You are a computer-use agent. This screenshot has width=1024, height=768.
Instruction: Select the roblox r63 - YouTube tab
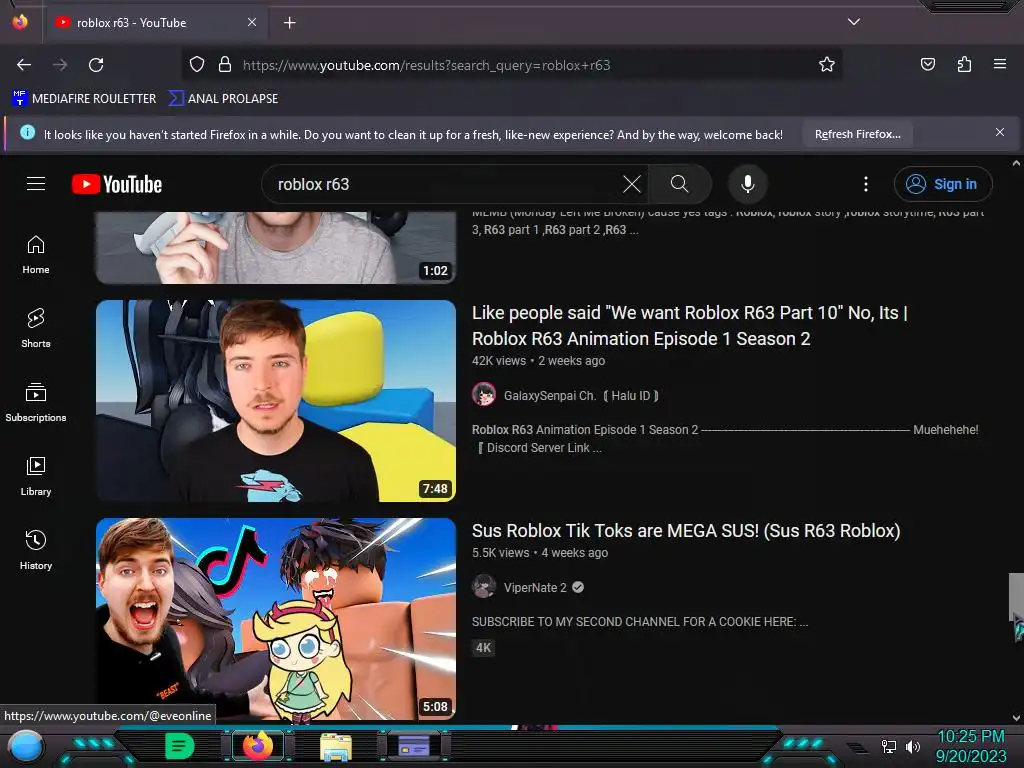[x=155, y=23]
